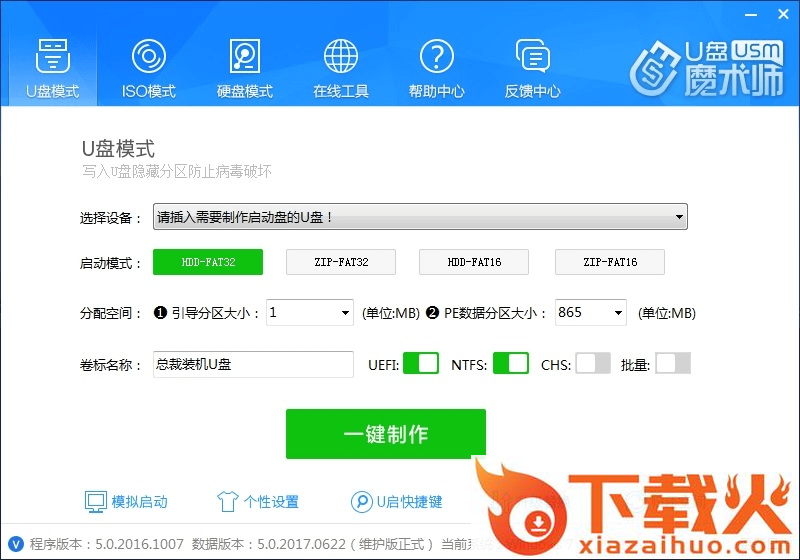
Task: Open 反馈中心 chat bubble icon
Action: 533,56
